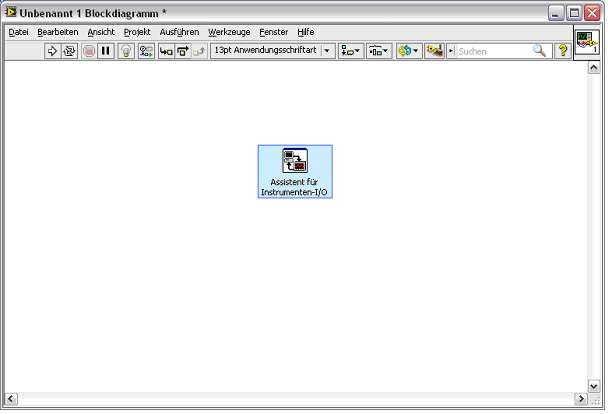Click the Clean Up Diagram button
Viewport: 608px width, 414px height.
[x=434, y=51]
